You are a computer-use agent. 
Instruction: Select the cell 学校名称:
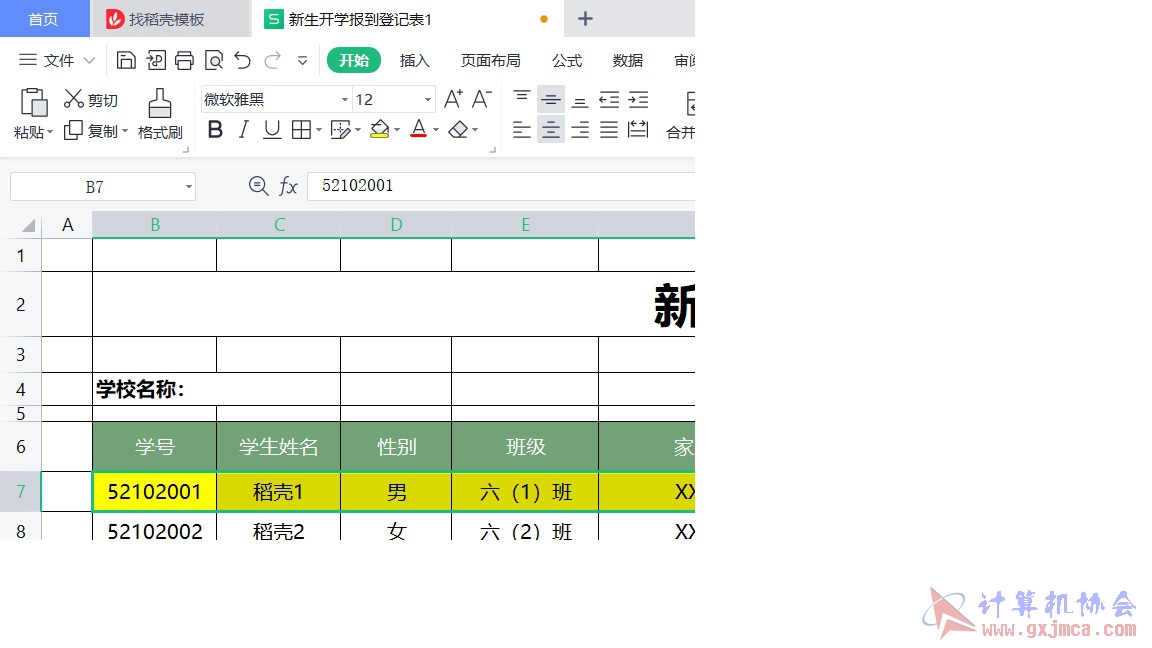(x=217, y=389)
